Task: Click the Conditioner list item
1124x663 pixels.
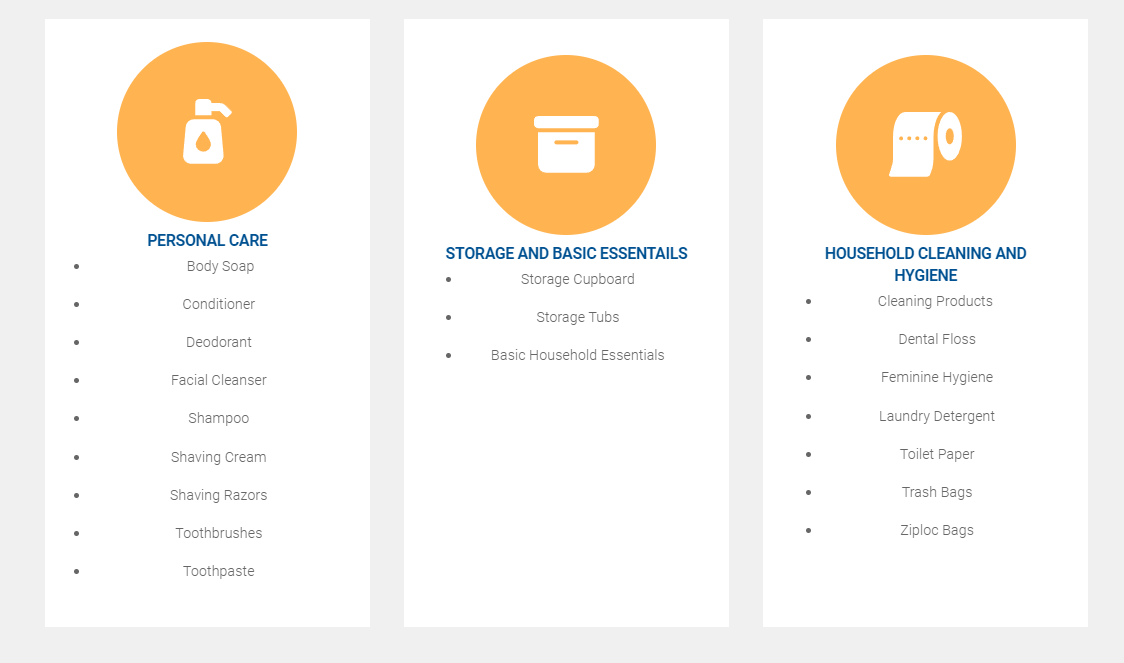Action: click(x=219, y=305)
